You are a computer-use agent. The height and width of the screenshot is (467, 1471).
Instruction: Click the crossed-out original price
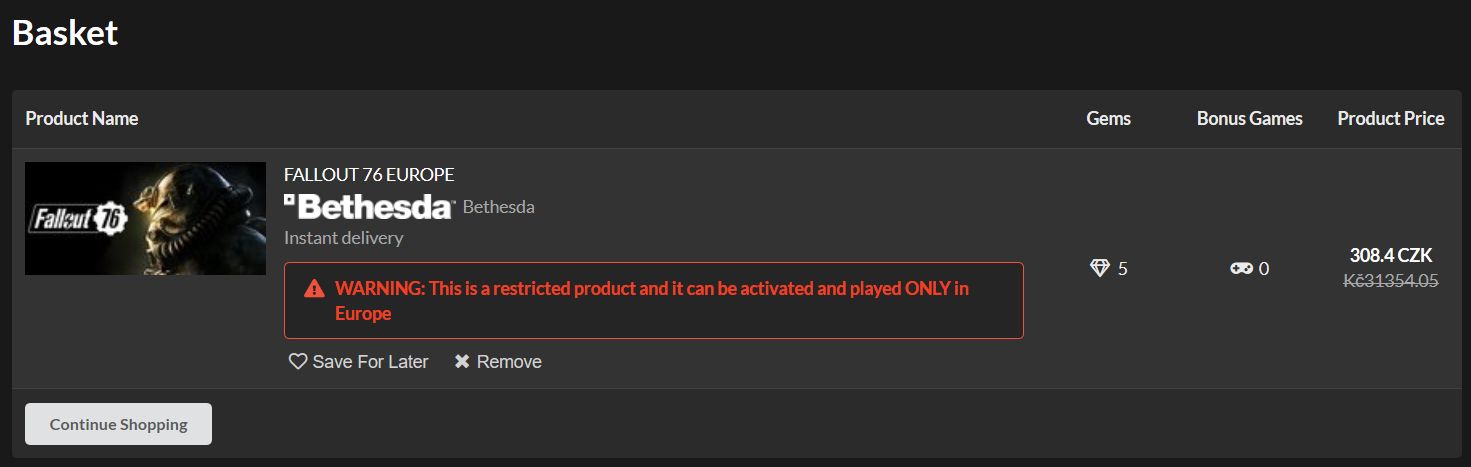1391,281
